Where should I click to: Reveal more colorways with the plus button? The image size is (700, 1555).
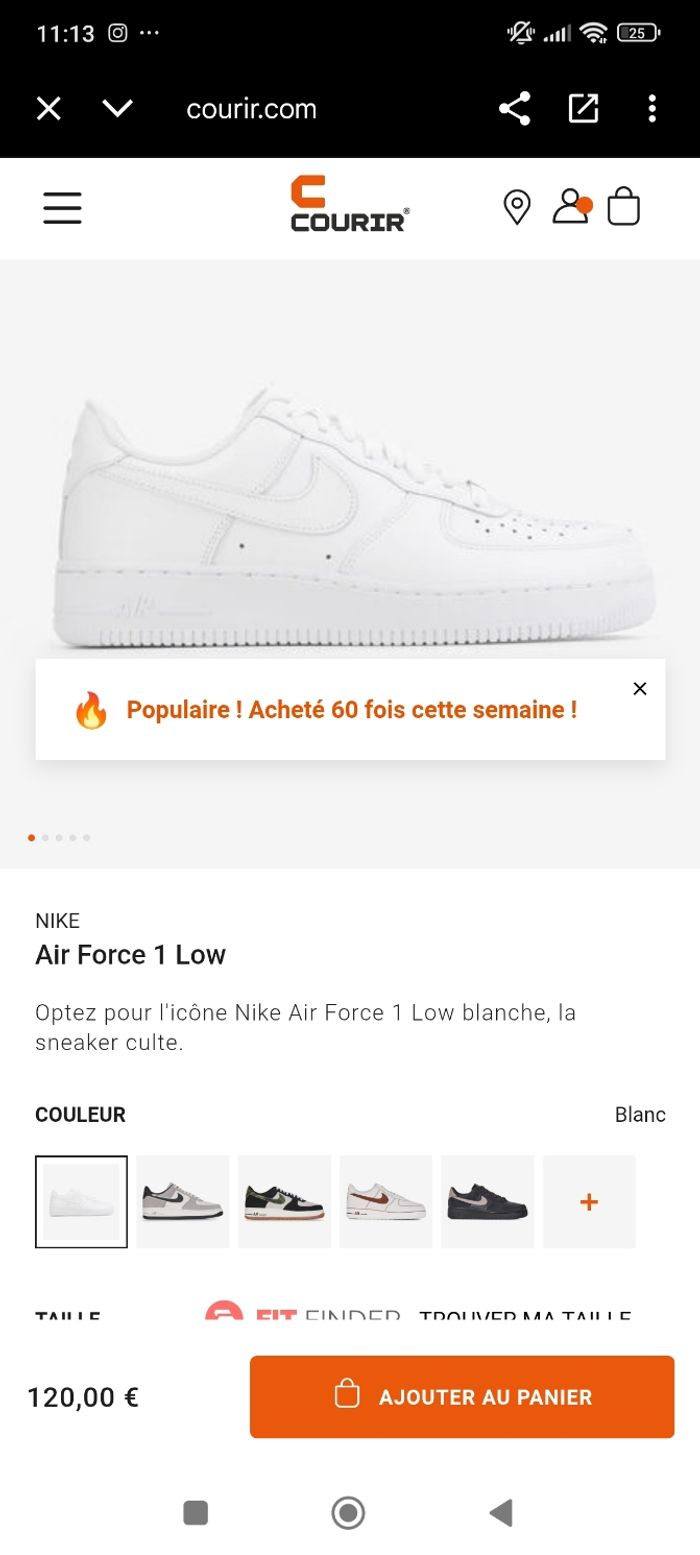coord(589,1201)
